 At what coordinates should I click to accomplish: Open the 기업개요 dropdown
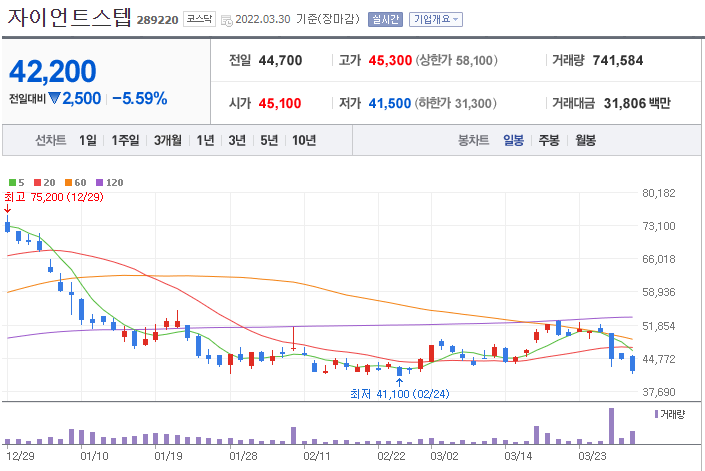(x=436, y=19)
